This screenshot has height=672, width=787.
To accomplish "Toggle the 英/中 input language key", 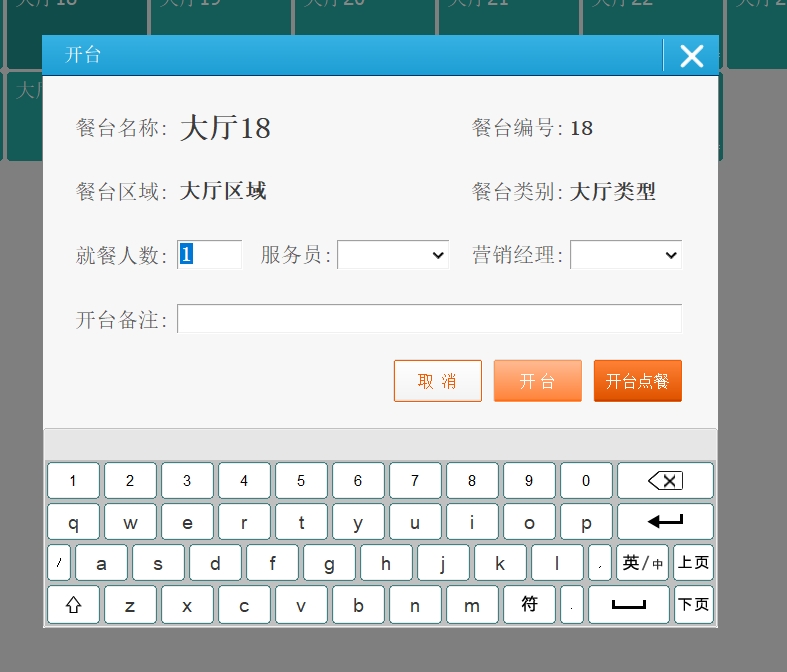I will click(642, 563).
